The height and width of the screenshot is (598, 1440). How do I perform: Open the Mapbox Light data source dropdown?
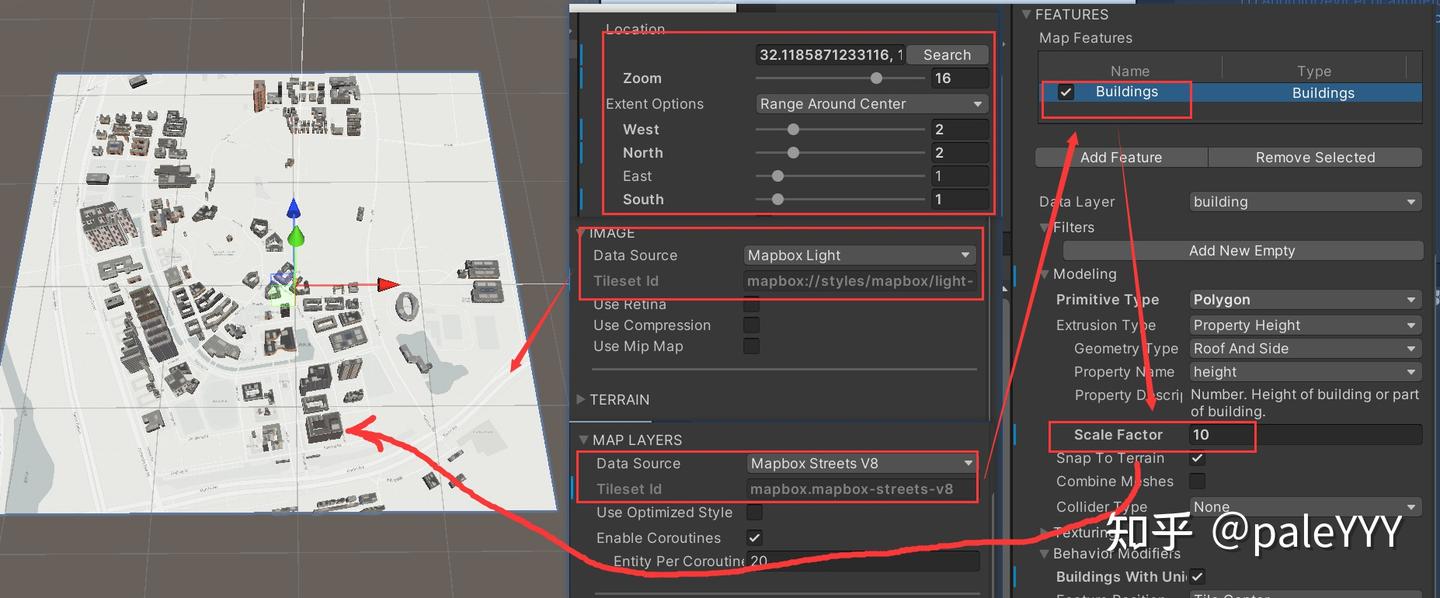[858, 255]
